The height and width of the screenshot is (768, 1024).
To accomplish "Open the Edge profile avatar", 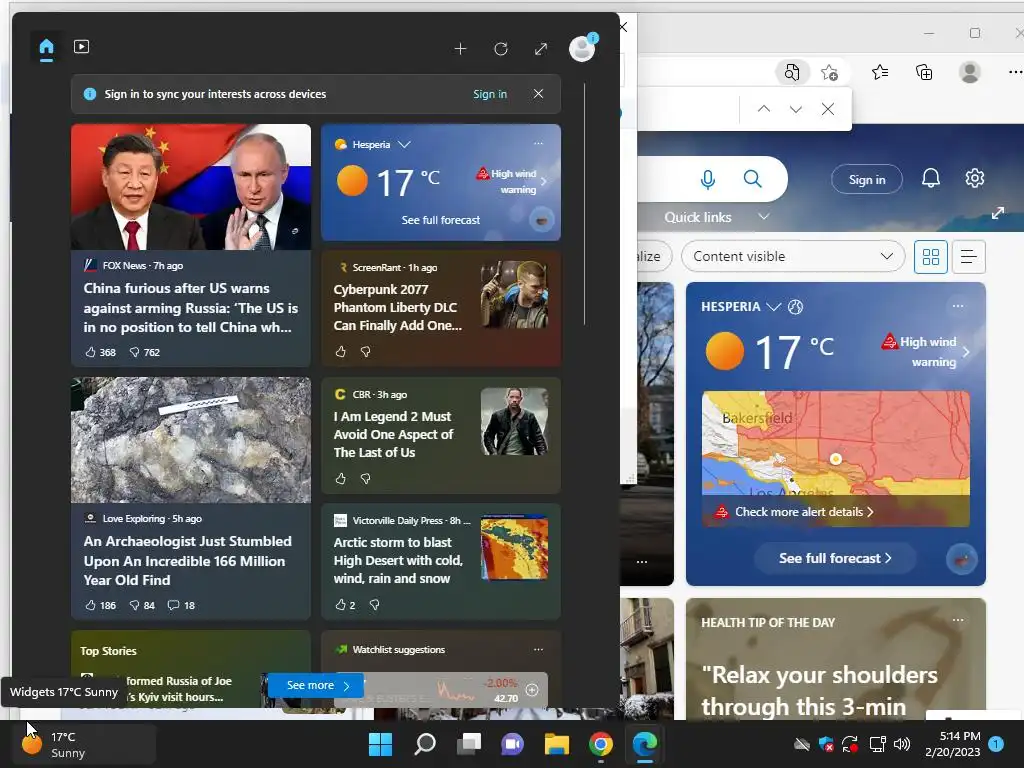I will 970,72.
